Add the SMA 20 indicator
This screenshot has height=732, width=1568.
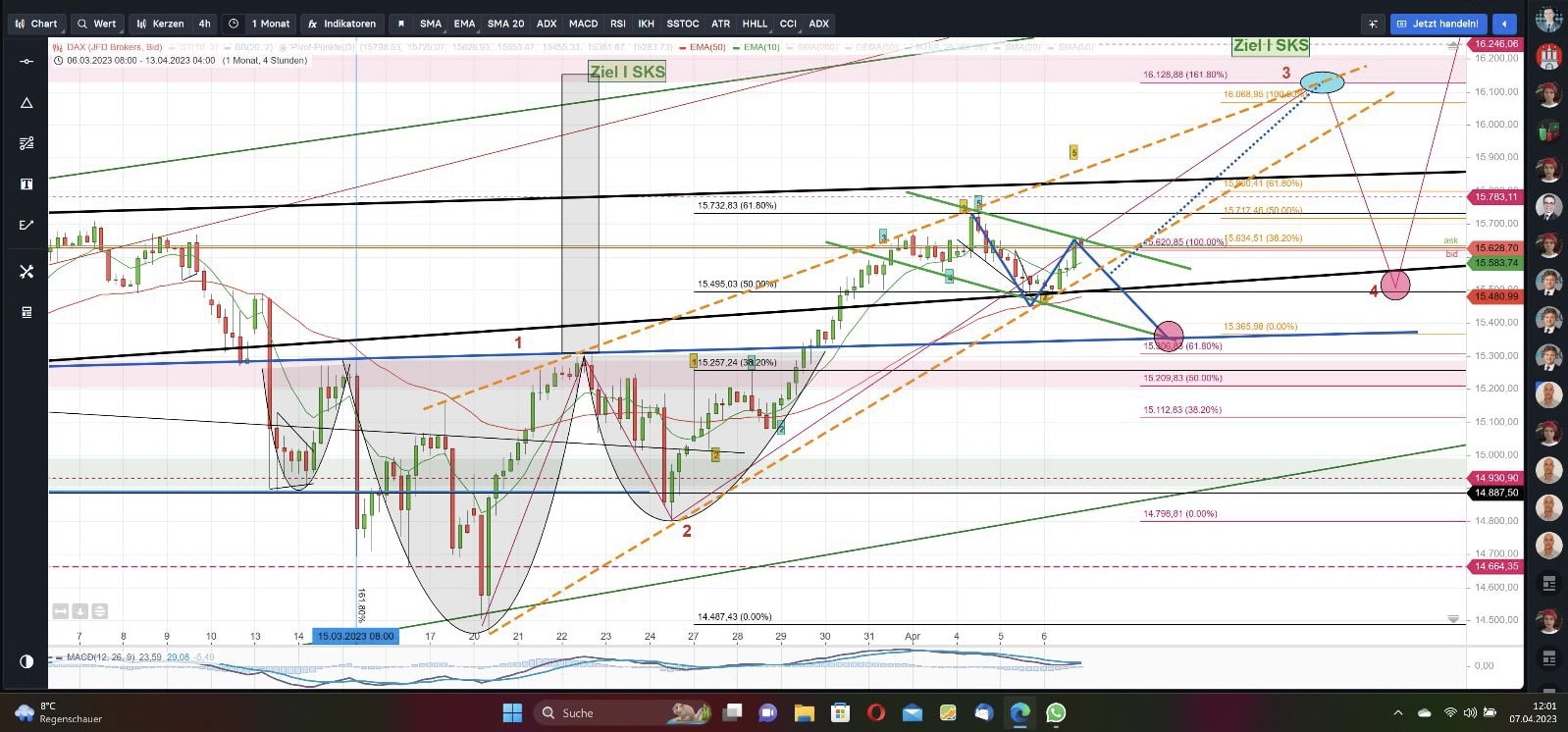(x=505, y=24)
